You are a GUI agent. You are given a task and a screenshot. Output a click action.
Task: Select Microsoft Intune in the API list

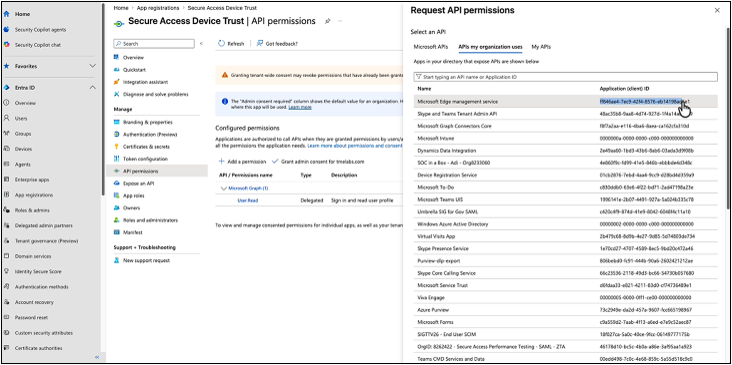[565, 138]
